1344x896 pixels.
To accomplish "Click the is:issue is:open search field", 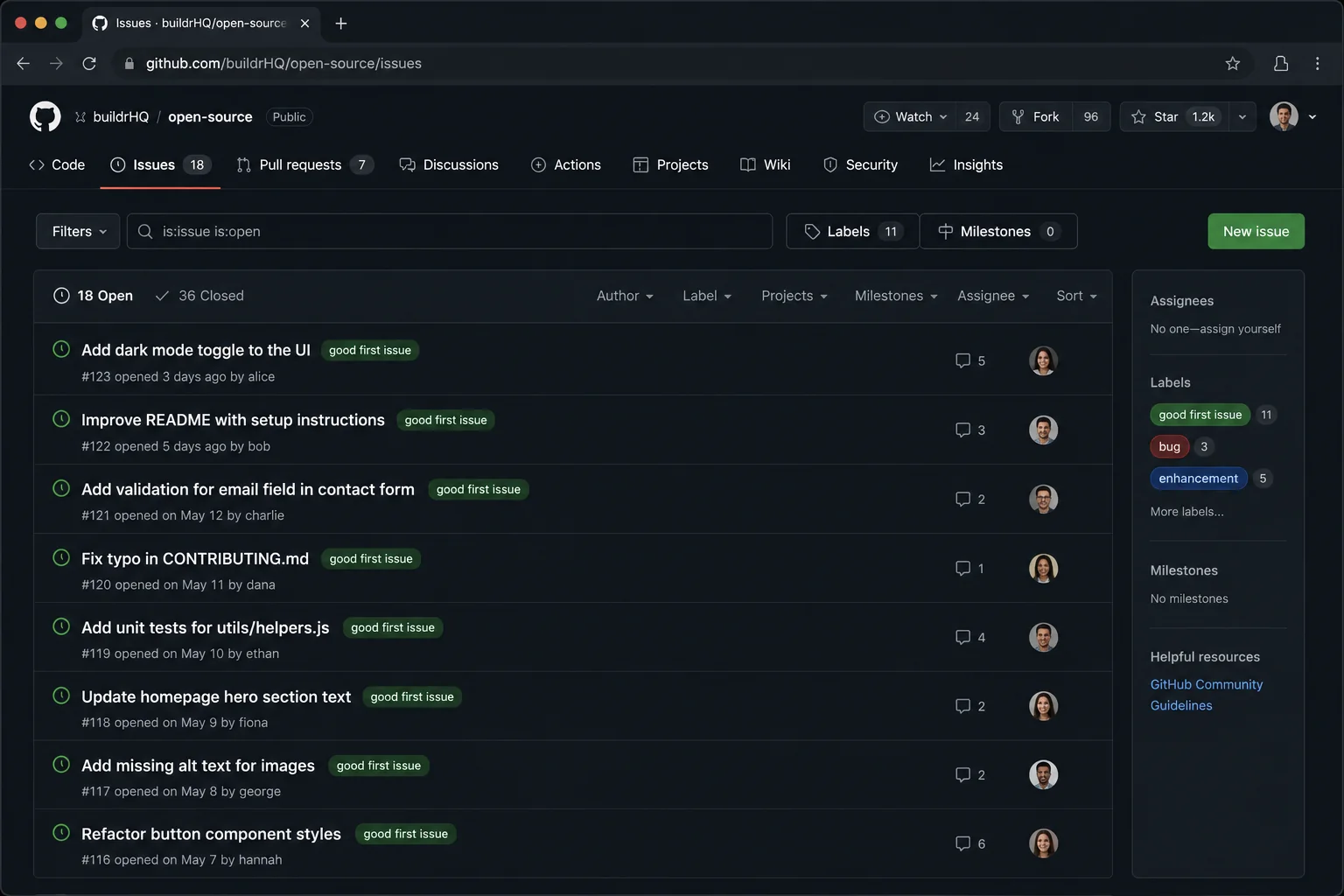I will coord(450,231).
